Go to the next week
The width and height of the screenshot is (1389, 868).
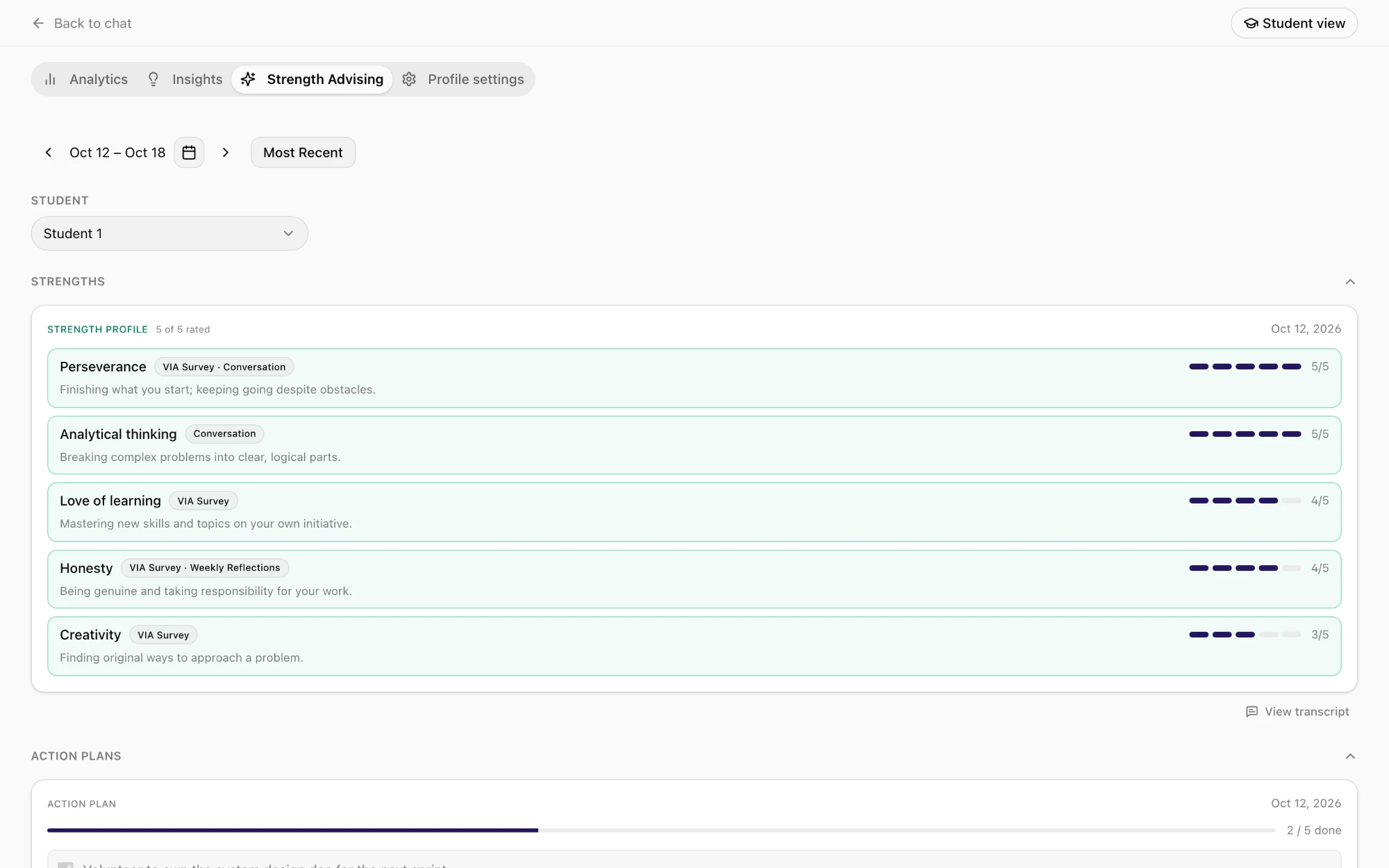click(x=225, y=152)
